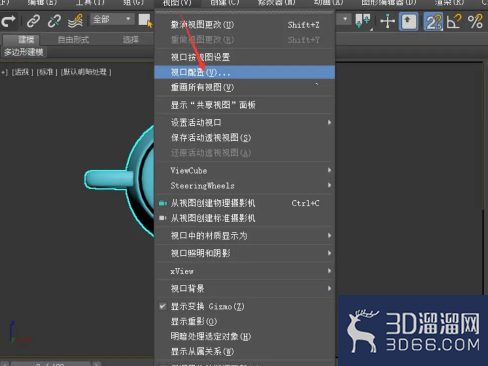
Task: Expand the 视口照明和阴影 submenu
Action: pyautogui.click(x=245, y=253)
